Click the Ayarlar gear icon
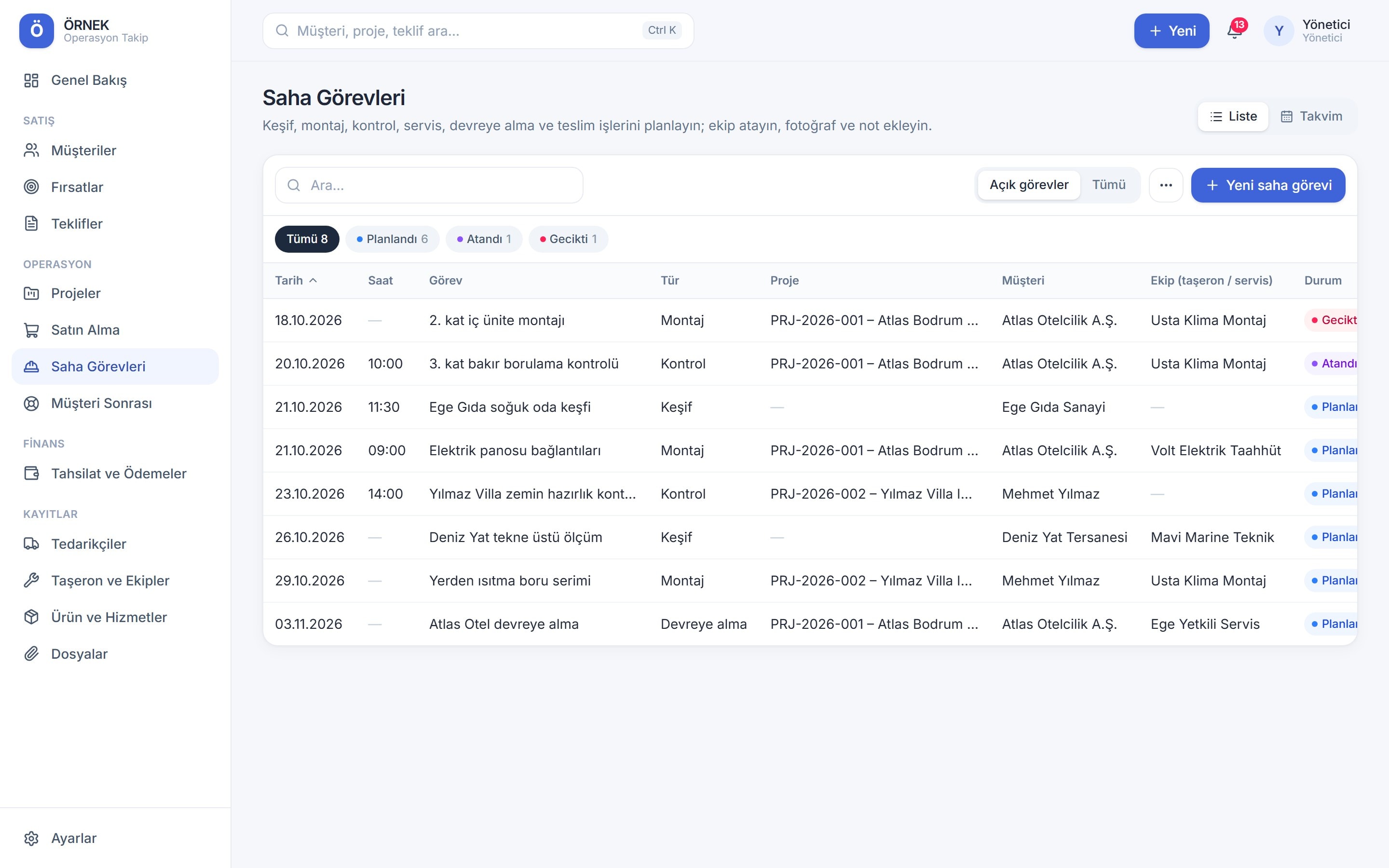The image size is (1389, 868). click(31, 838)
